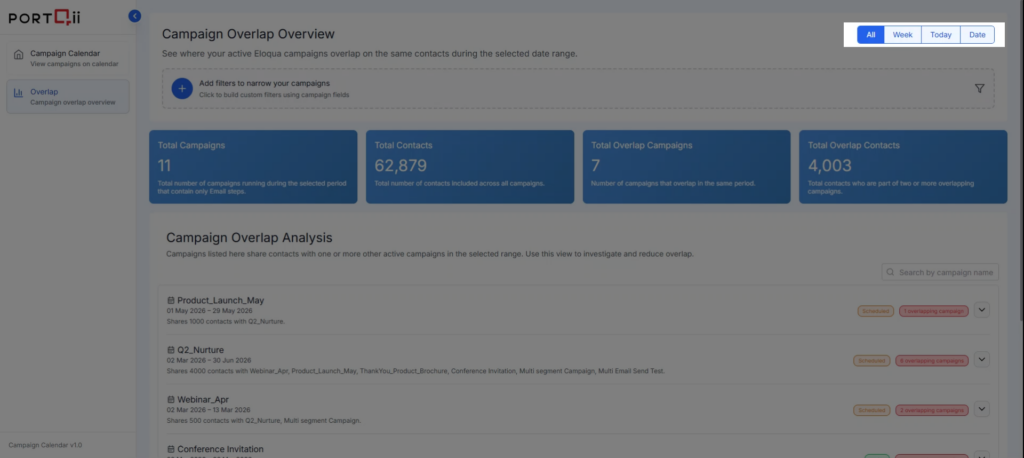Collapse the sidebar with the arrow button

pos(135,16)
